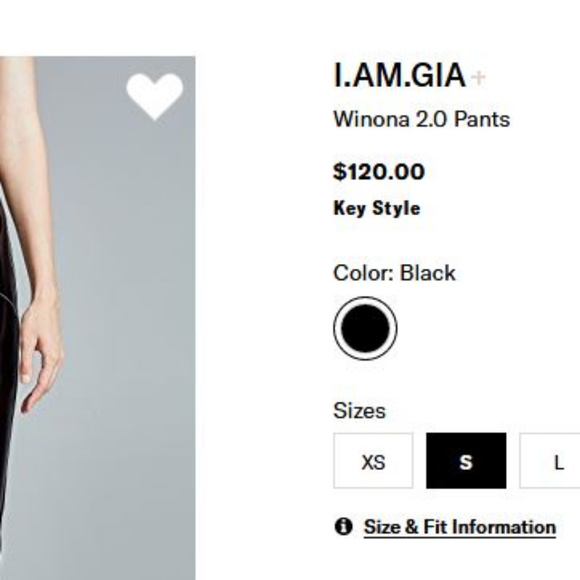The image size is (580, 580).
Task: Click the plus icon beside I.AM.GIA
Action: tap(478, 78)
